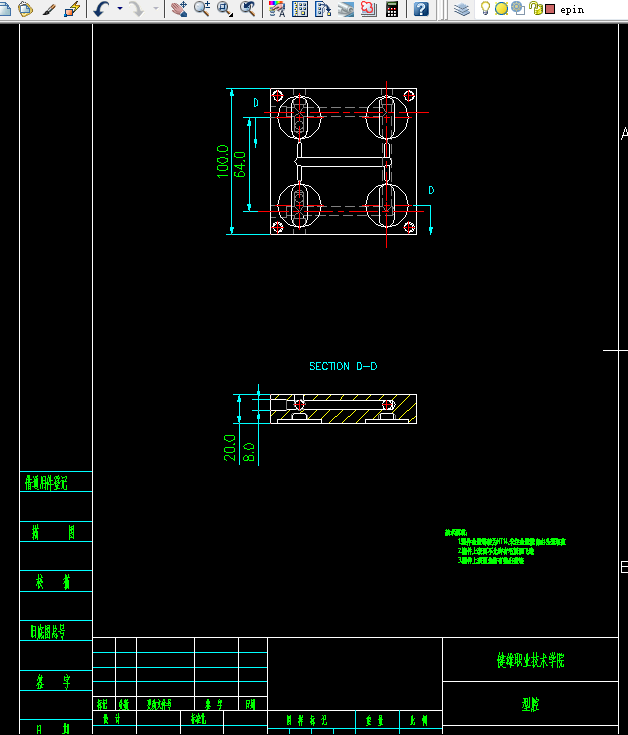This screenshot has height=735, width=628.
Task: Click the red layer color swatch
Action: [x=550, y=9]
